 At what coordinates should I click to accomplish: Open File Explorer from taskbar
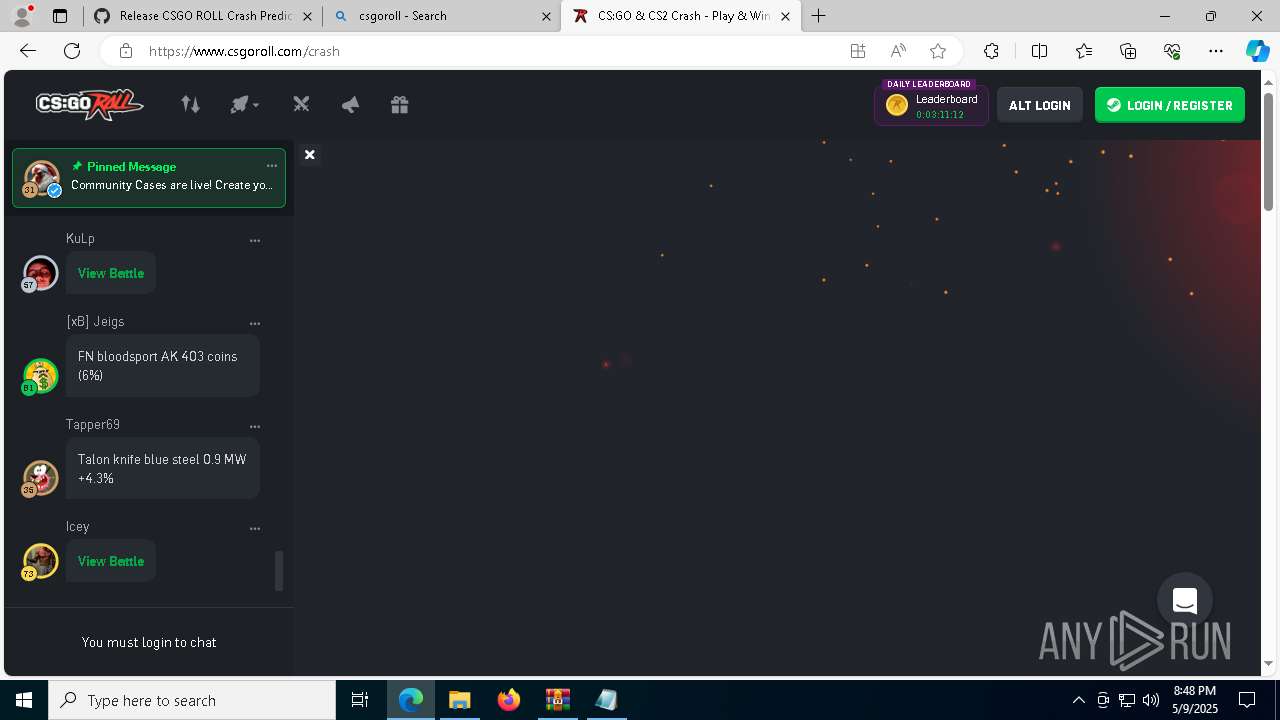(x=459, y=700)
